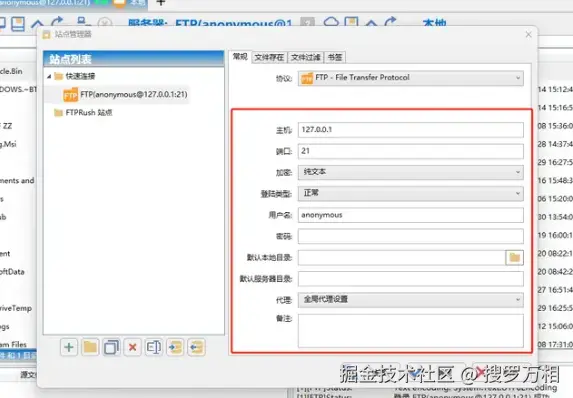573x398 pixels.
Task: Collapse the 快速连接 tree node
Action: (49, 76)
